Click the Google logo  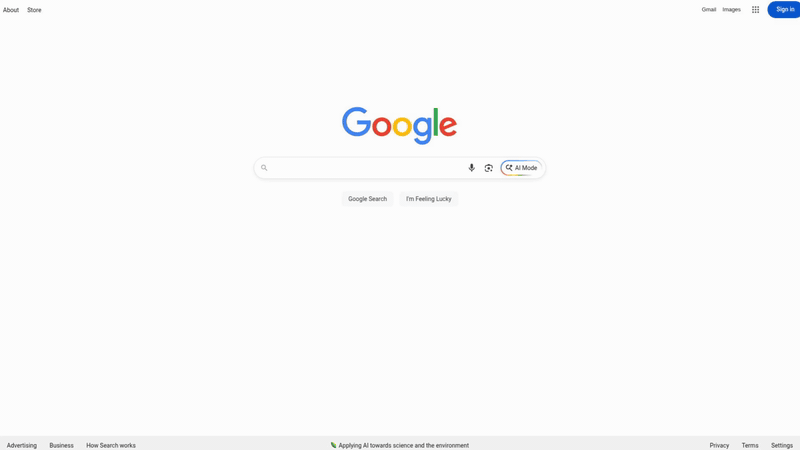pos(399,126)
